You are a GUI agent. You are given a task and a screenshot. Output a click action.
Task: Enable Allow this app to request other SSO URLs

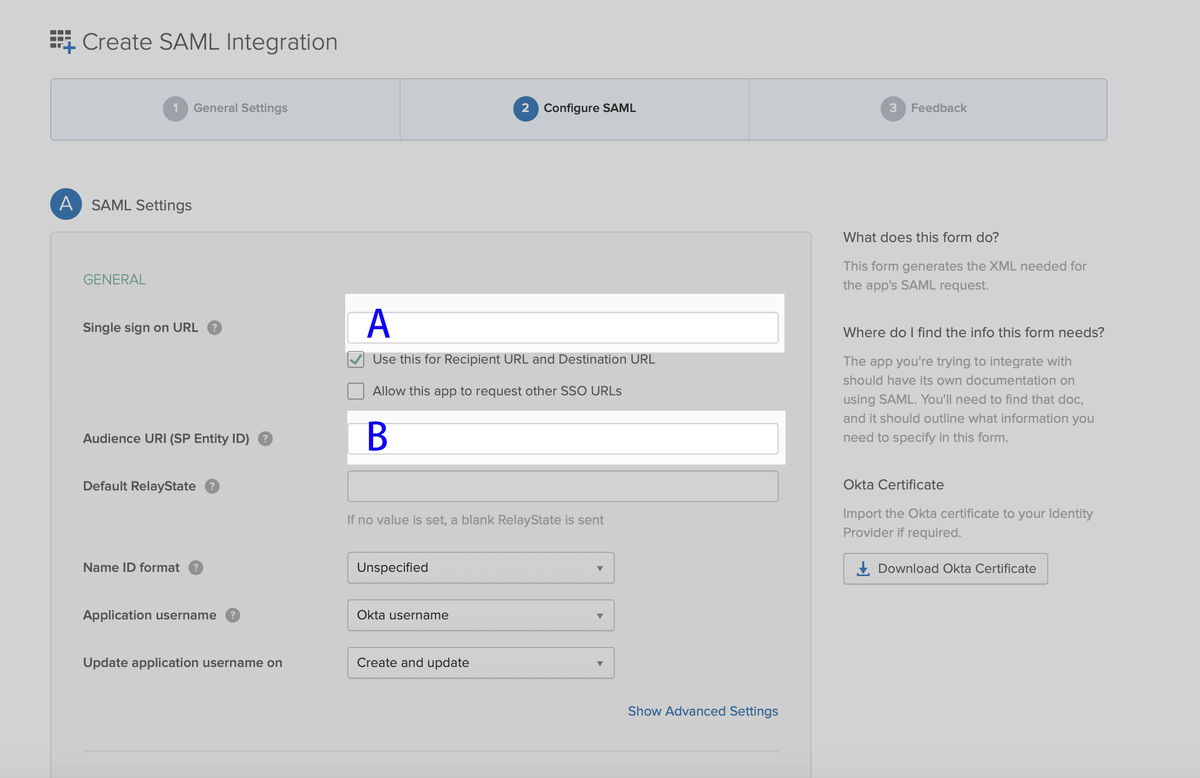355,390
